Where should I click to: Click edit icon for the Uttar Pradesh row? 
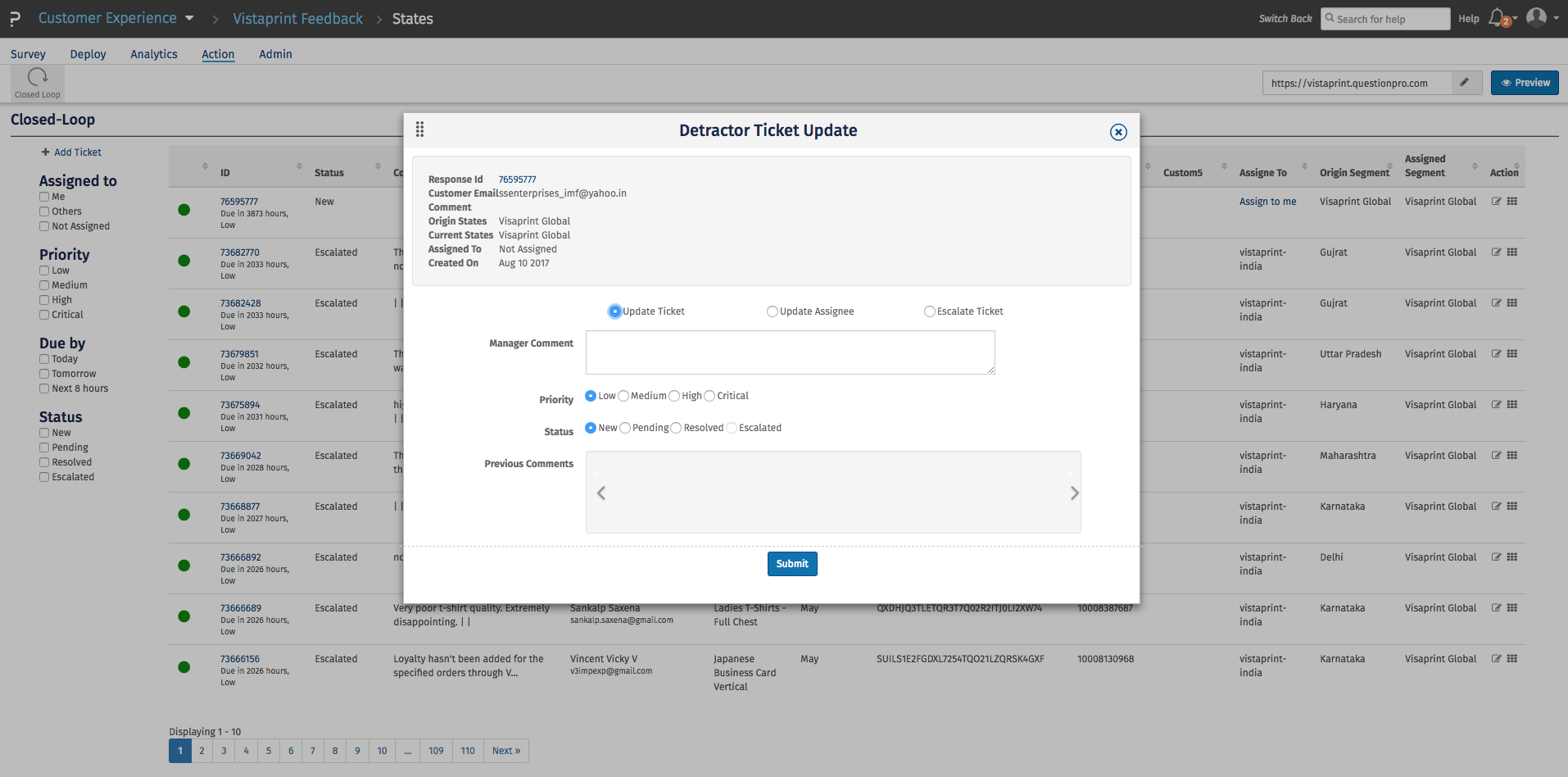1496,354
